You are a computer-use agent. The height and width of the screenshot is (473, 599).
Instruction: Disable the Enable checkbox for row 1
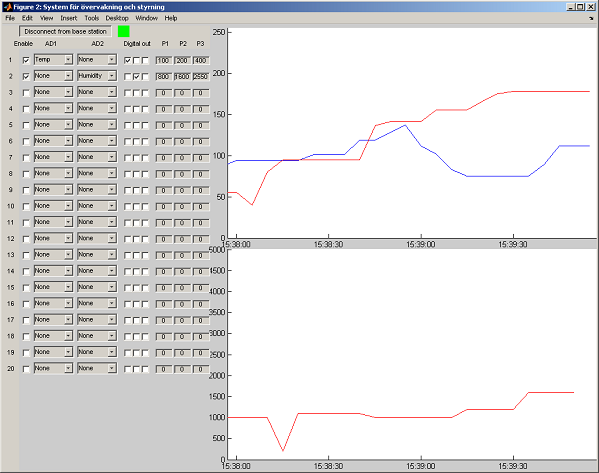point(26,60)
